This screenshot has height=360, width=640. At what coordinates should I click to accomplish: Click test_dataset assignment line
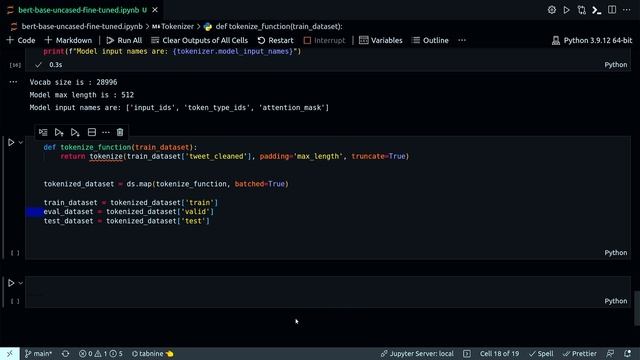[127, 221]
